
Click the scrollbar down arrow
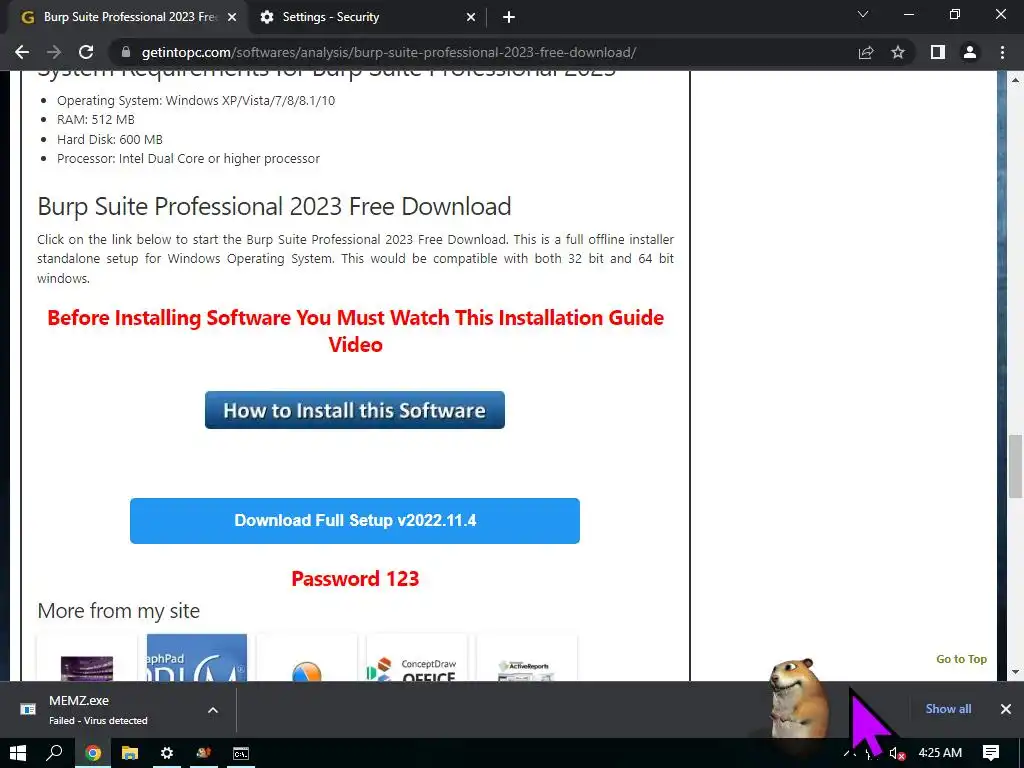pos(1016,671)
